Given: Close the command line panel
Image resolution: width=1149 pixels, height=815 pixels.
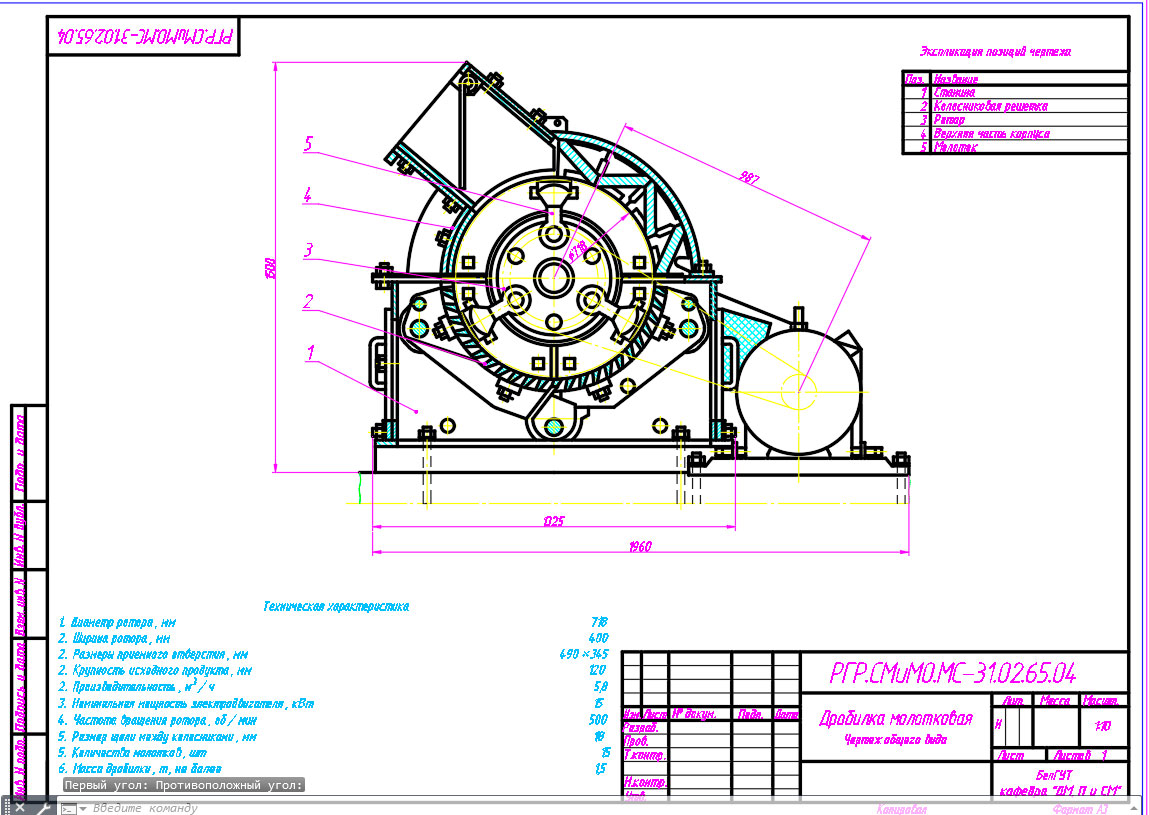Looking at the screenshot, I should point(20,808).
